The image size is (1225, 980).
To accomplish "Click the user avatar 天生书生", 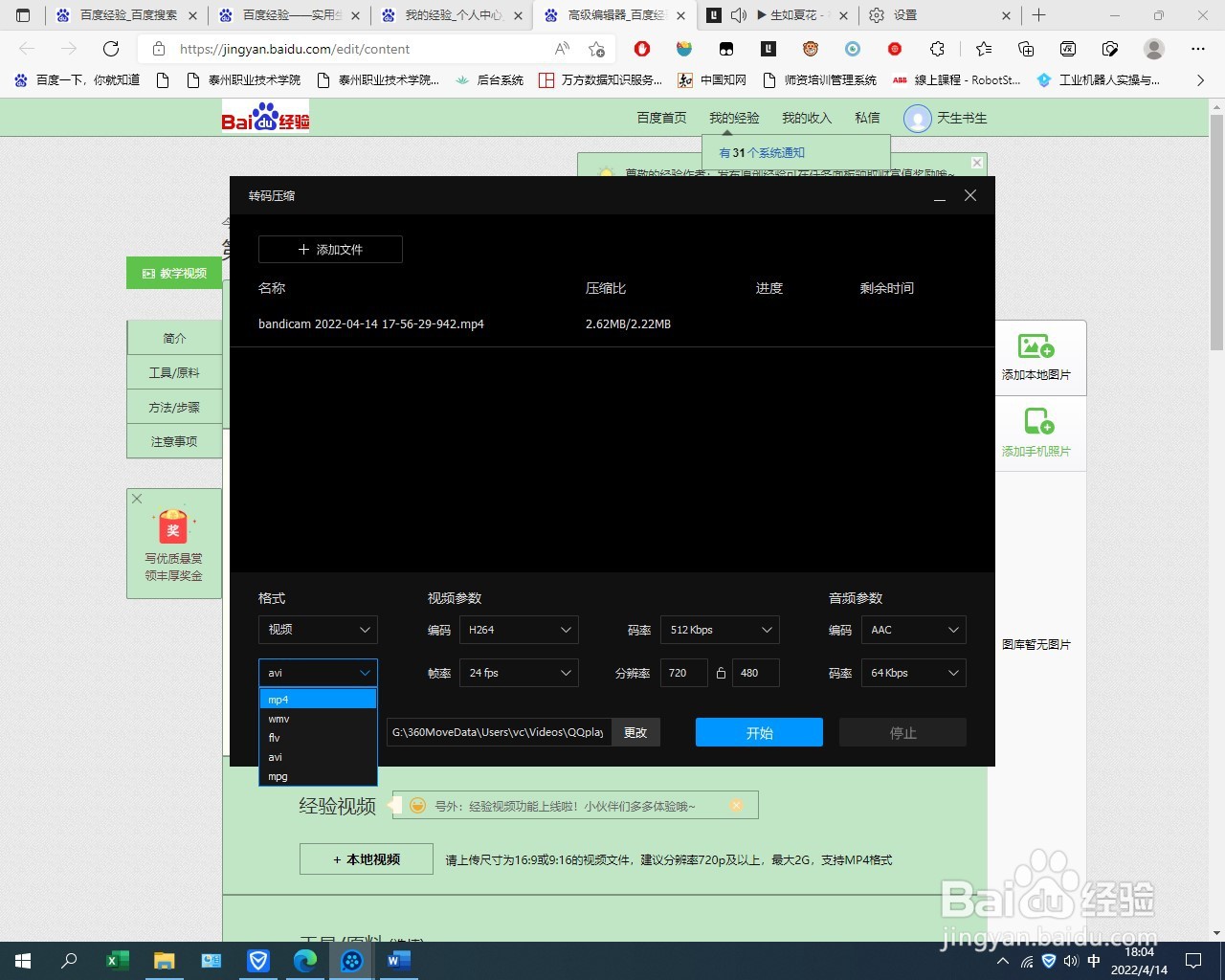I will (918, 119).
